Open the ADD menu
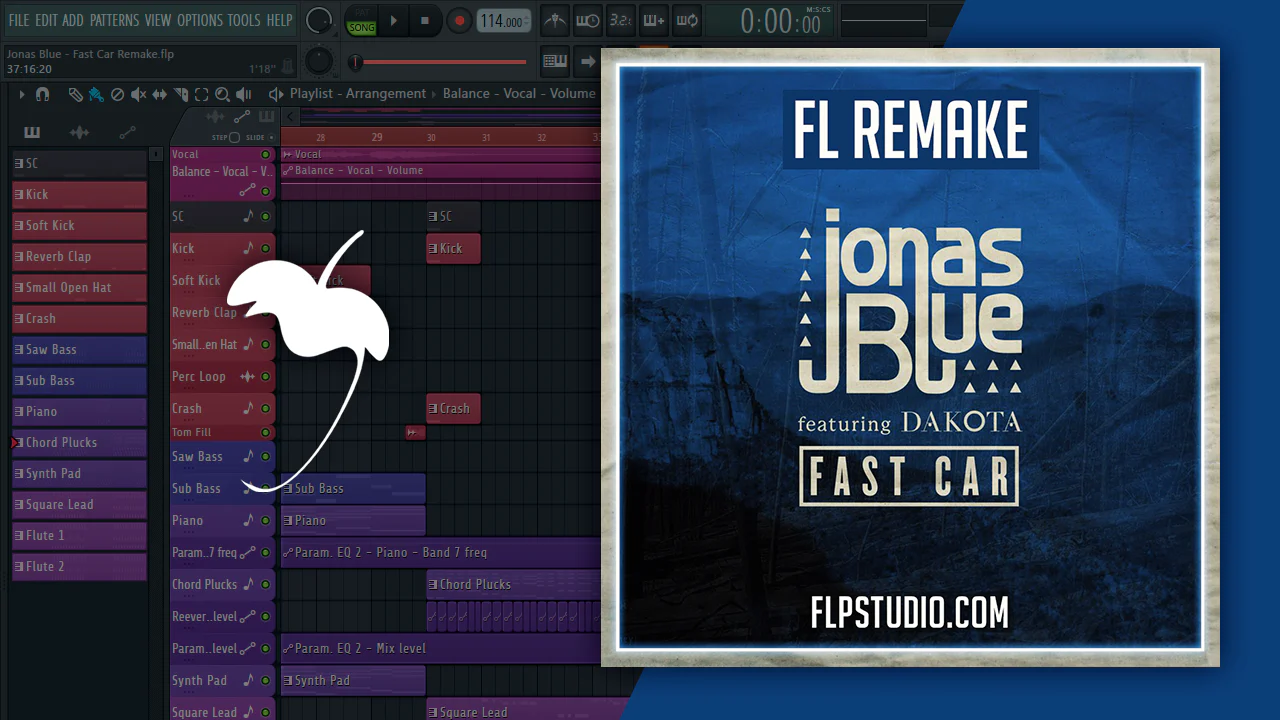The height and width of the screenshot is (720, 1280). pos(73,20)
